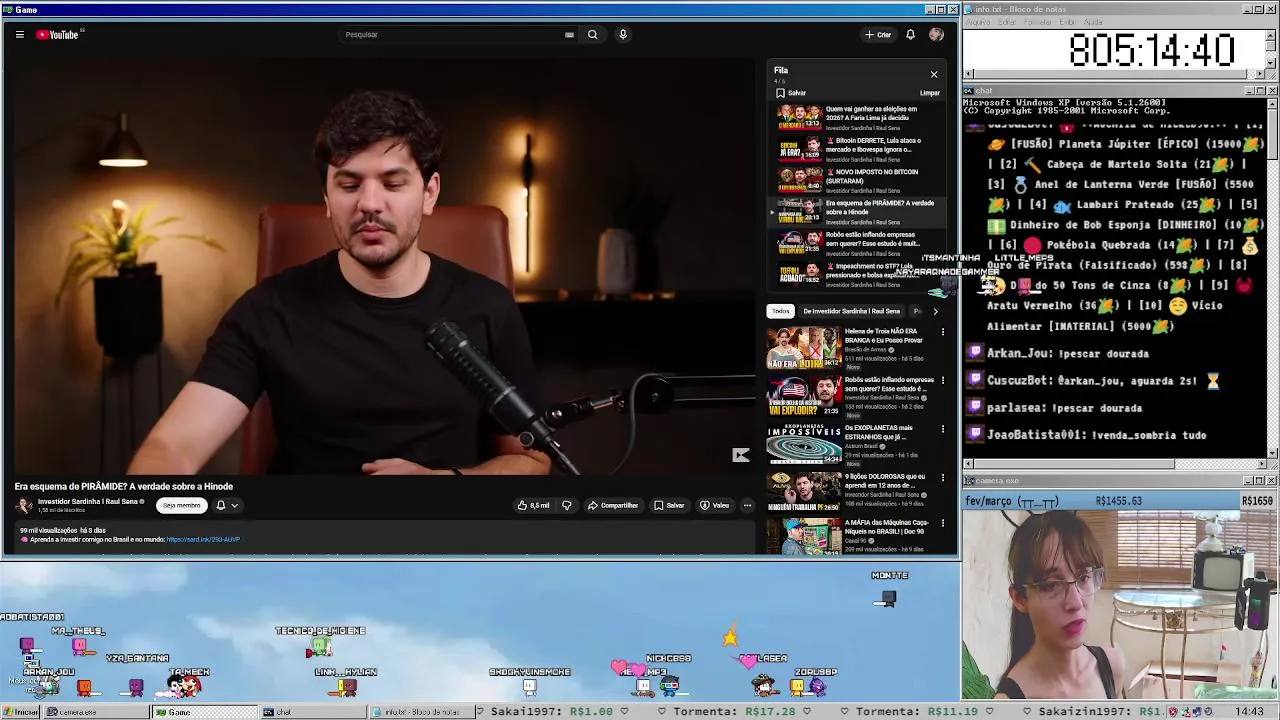
Task: Open subscription notification bell dropdown
Action: pos(227,505)
